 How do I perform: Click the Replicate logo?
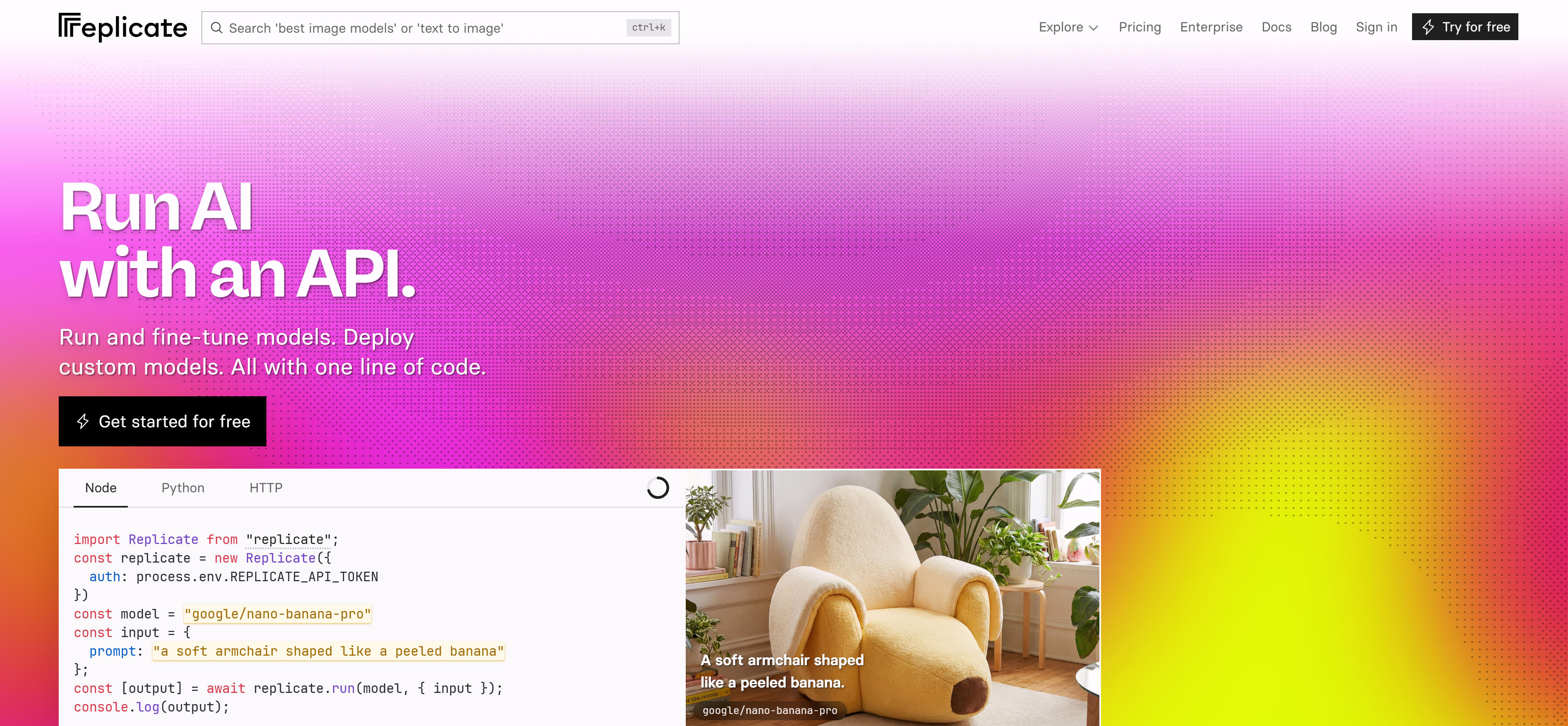(x=123, y=27)
